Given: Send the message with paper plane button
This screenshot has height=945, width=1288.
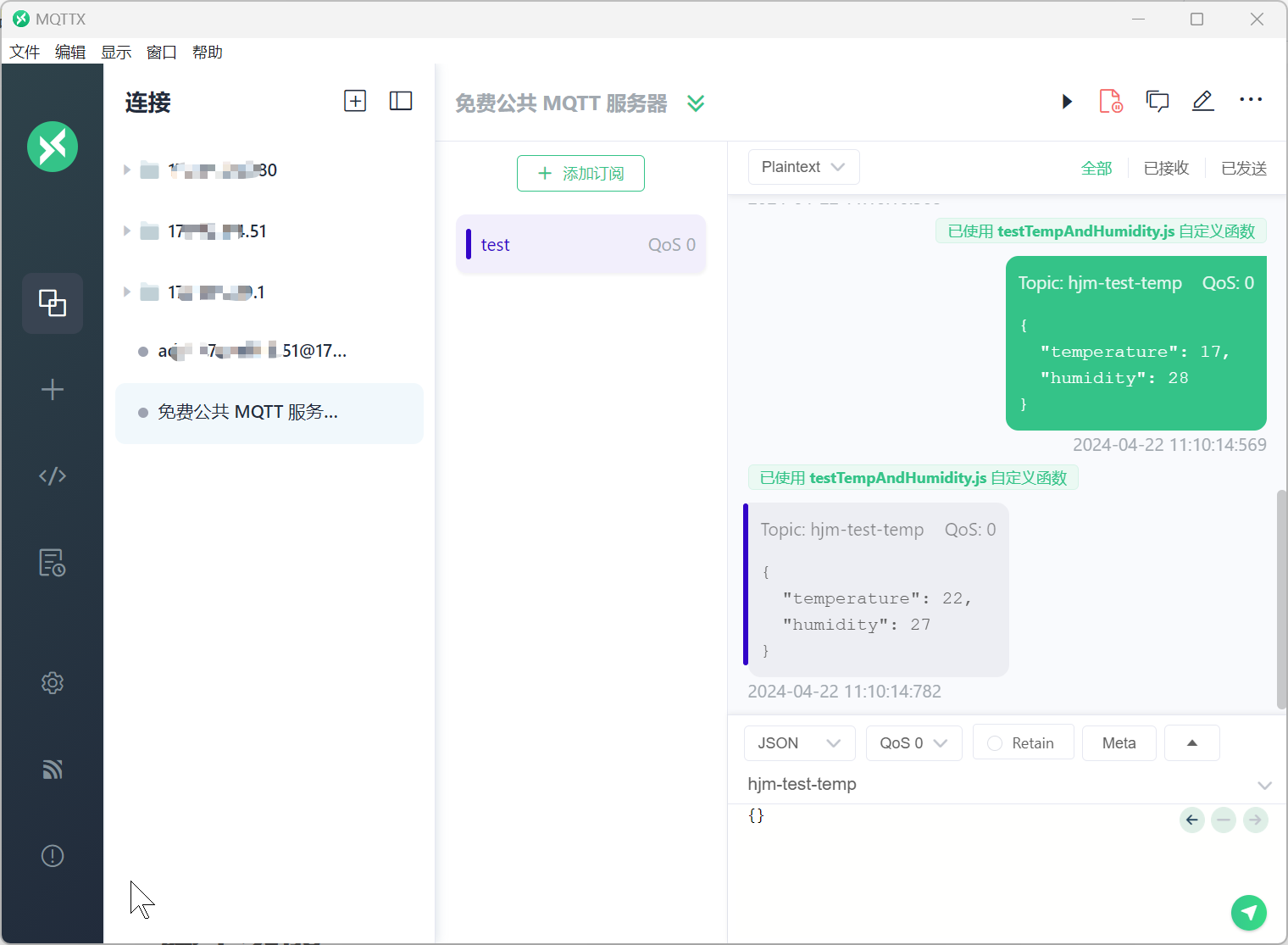Looking at the screenshot, I should 1249,913.
